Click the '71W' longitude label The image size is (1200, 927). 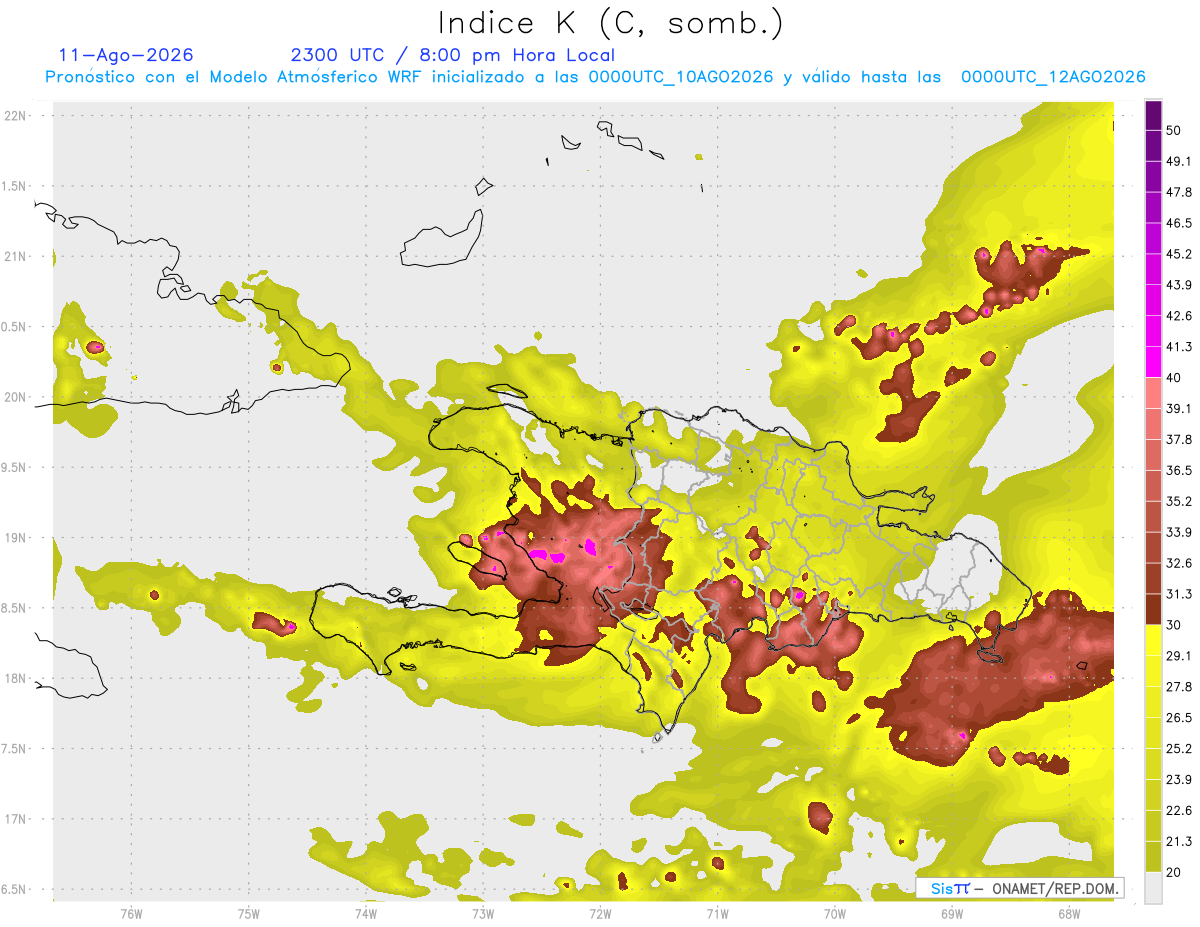pos(717,914)
